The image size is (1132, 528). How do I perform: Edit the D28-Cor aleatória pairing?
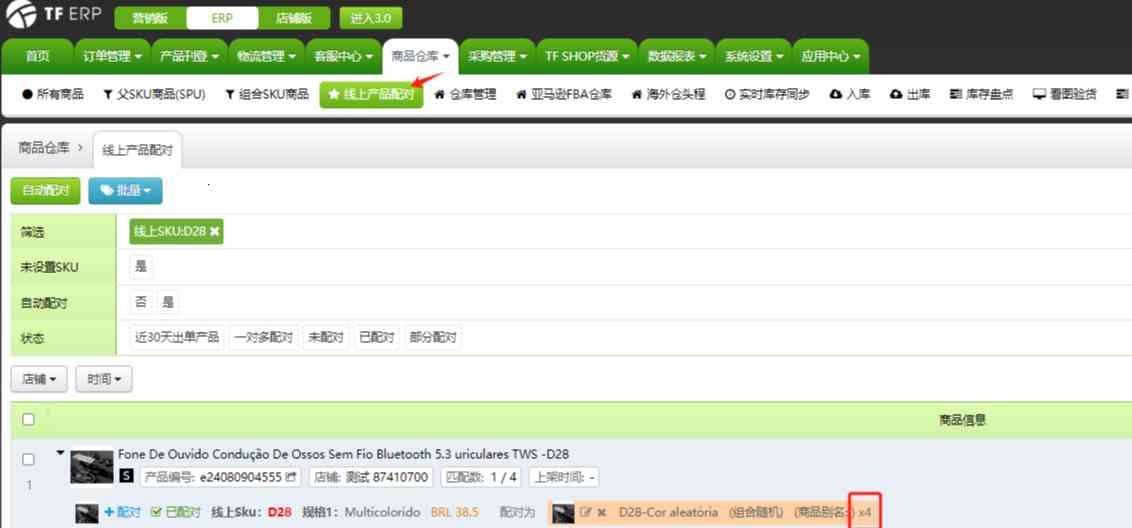click(x=585, y=512)
